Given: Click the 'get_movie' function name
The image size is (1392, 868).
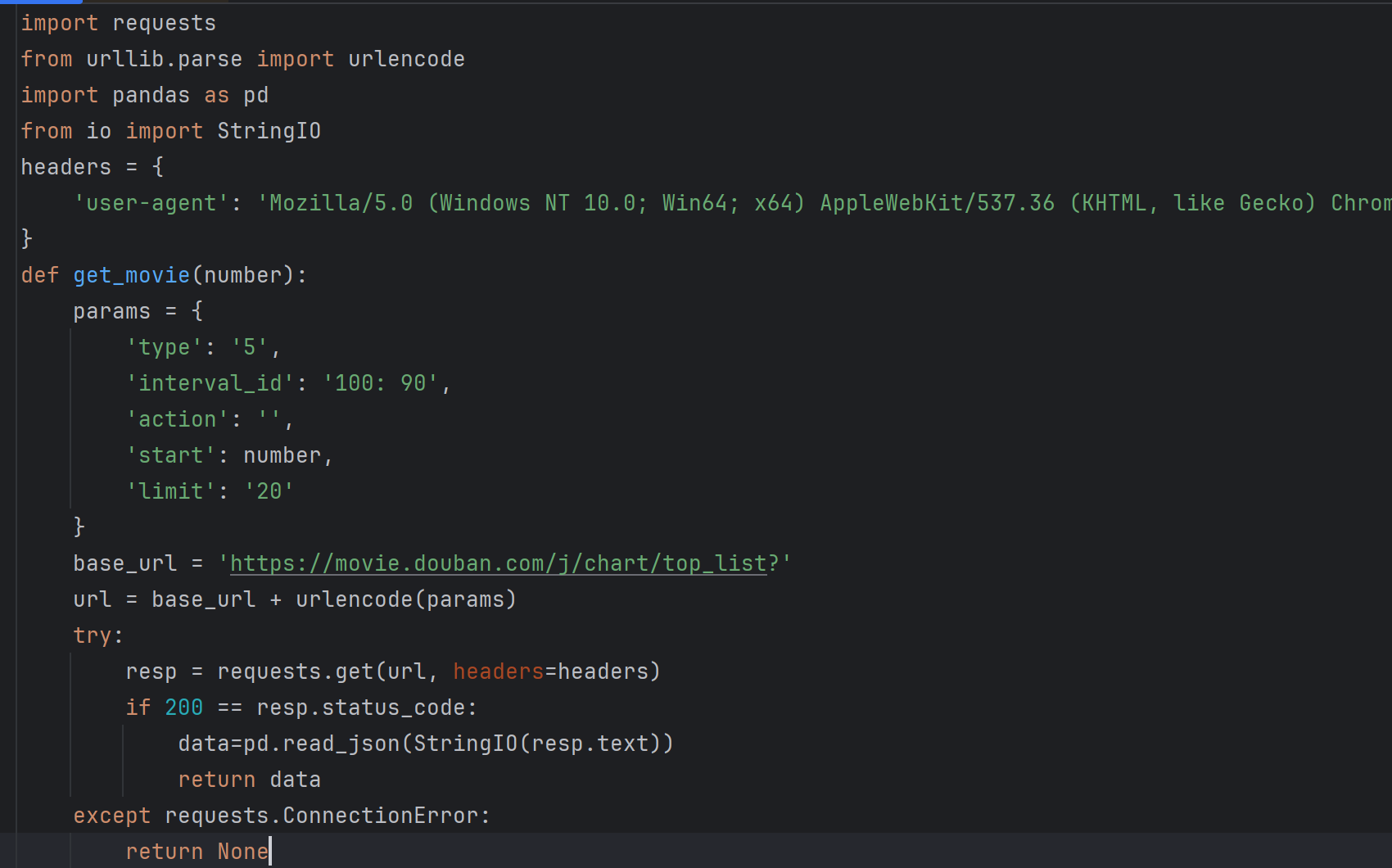Looking at the screenshot, I should click(132, 275).
